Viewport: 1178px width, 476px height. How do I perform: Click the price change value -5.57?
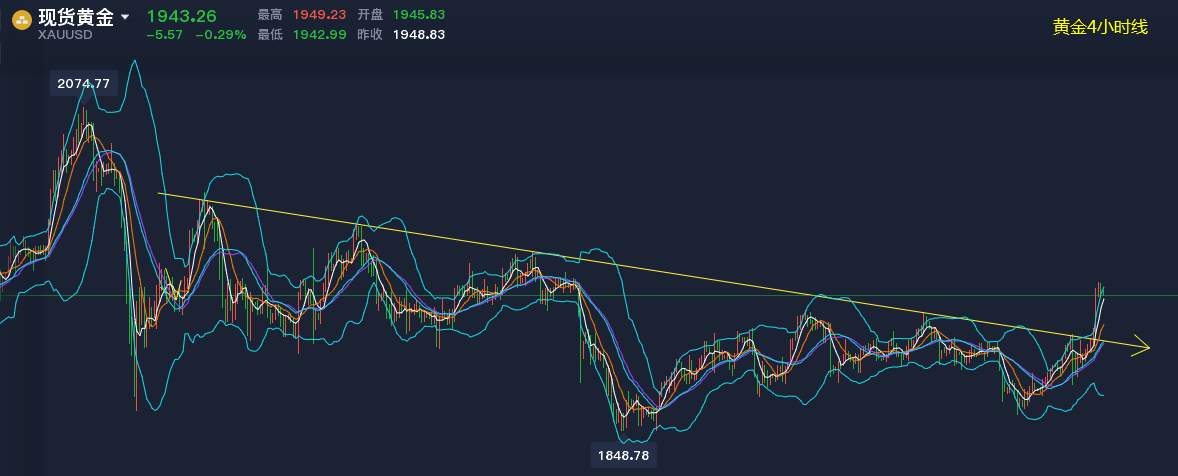(x=165, y=35)
